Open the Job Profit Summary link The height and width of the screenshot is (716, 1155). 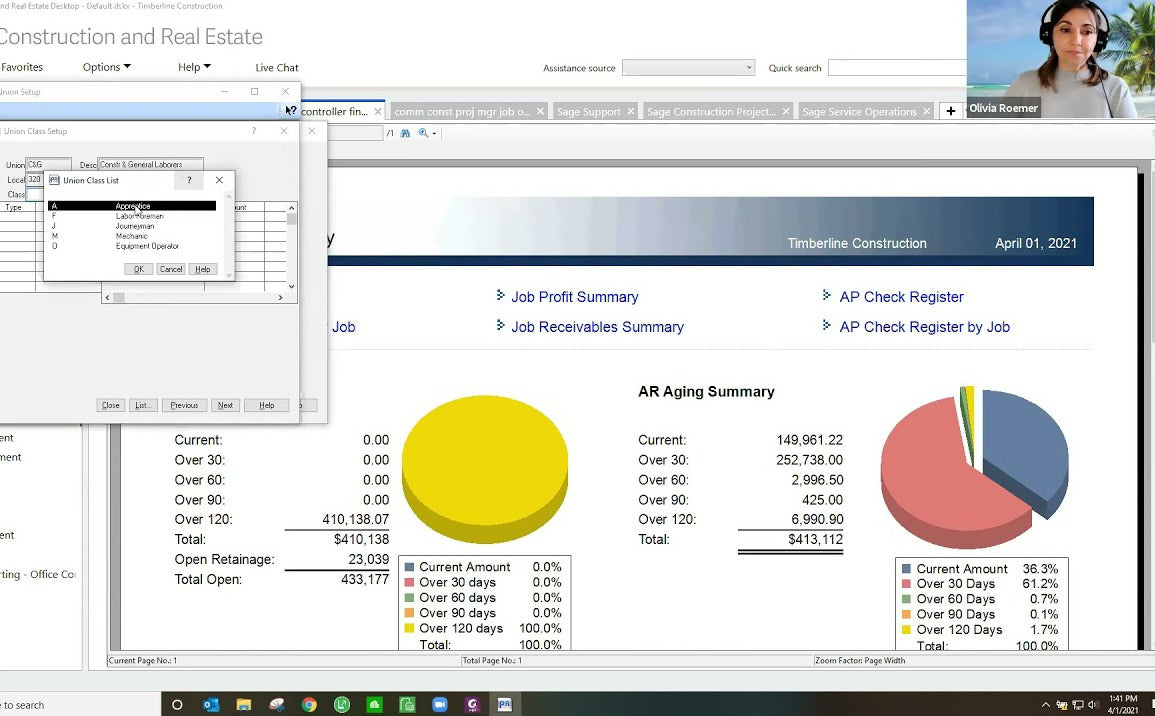575,297
